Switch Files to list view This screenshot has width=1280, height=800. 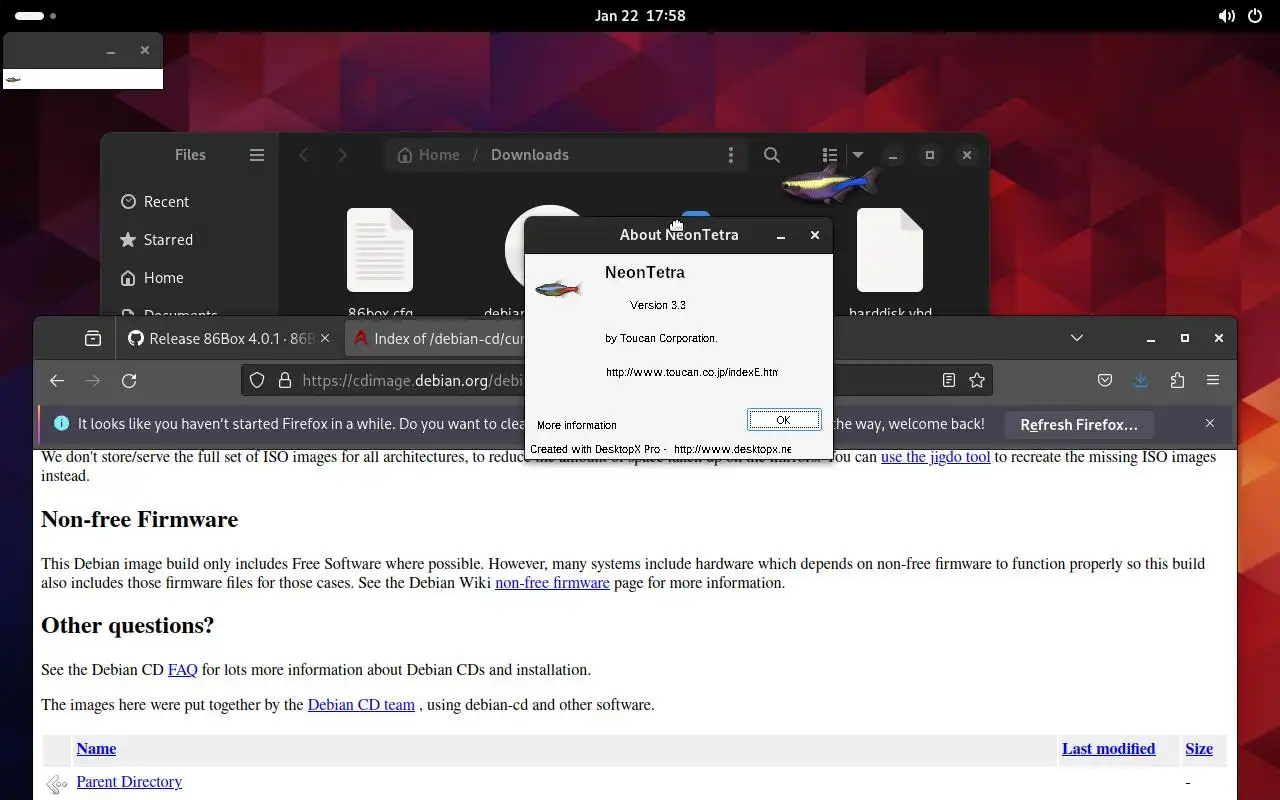coord(829,155)
